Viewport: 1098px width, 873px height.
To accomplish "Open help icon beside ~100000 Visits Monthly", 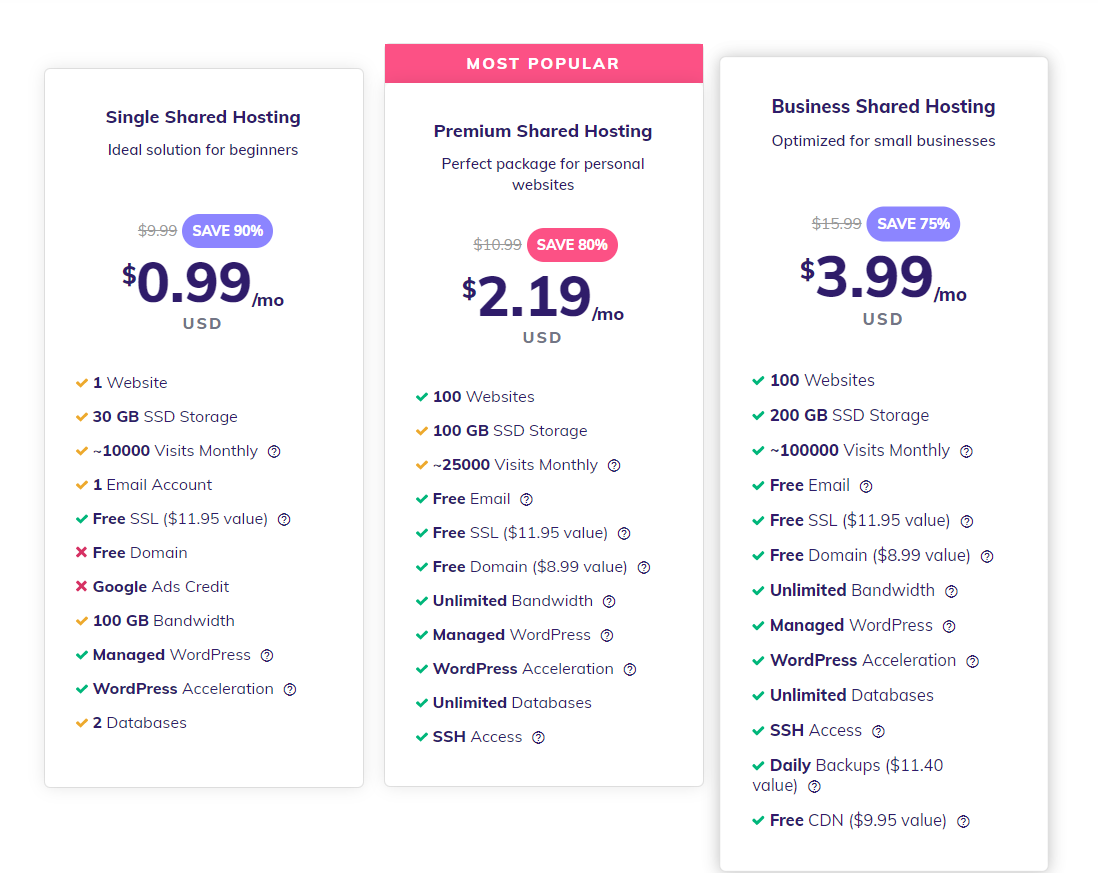I will click(x=966, y=452).
